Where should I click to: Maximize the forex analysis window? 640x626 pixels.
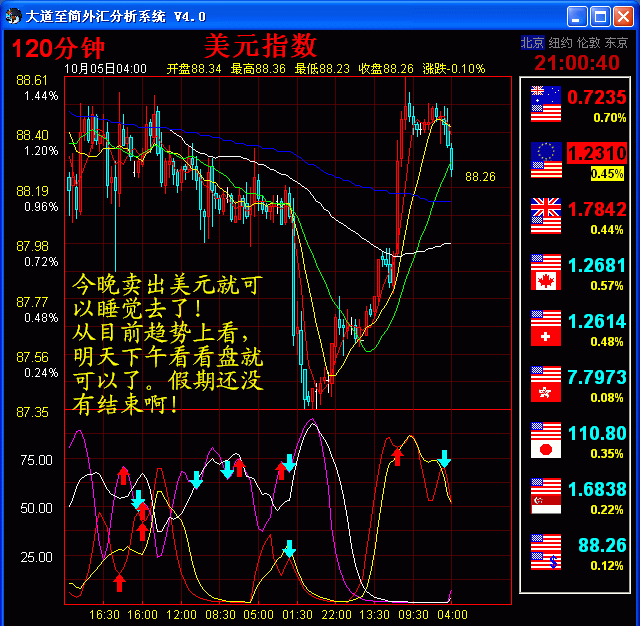pyautogui.click(x=600, y=17)
